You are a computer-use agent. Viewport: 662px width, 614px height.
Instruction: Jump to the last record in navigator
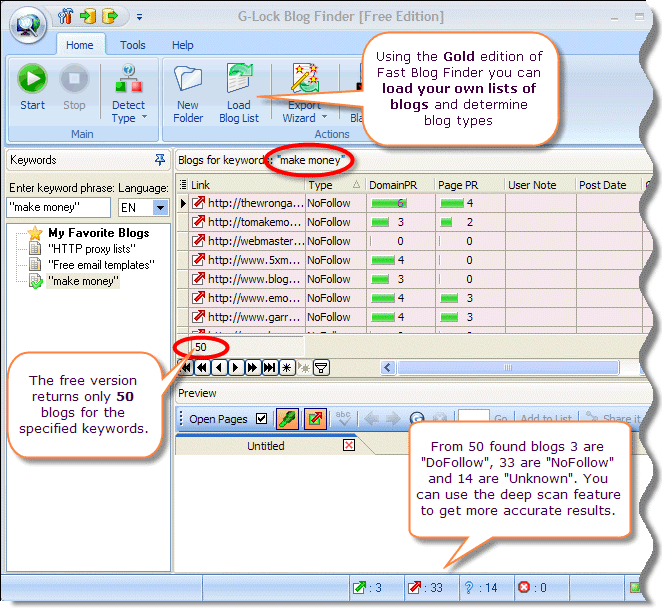click(269, 367)
